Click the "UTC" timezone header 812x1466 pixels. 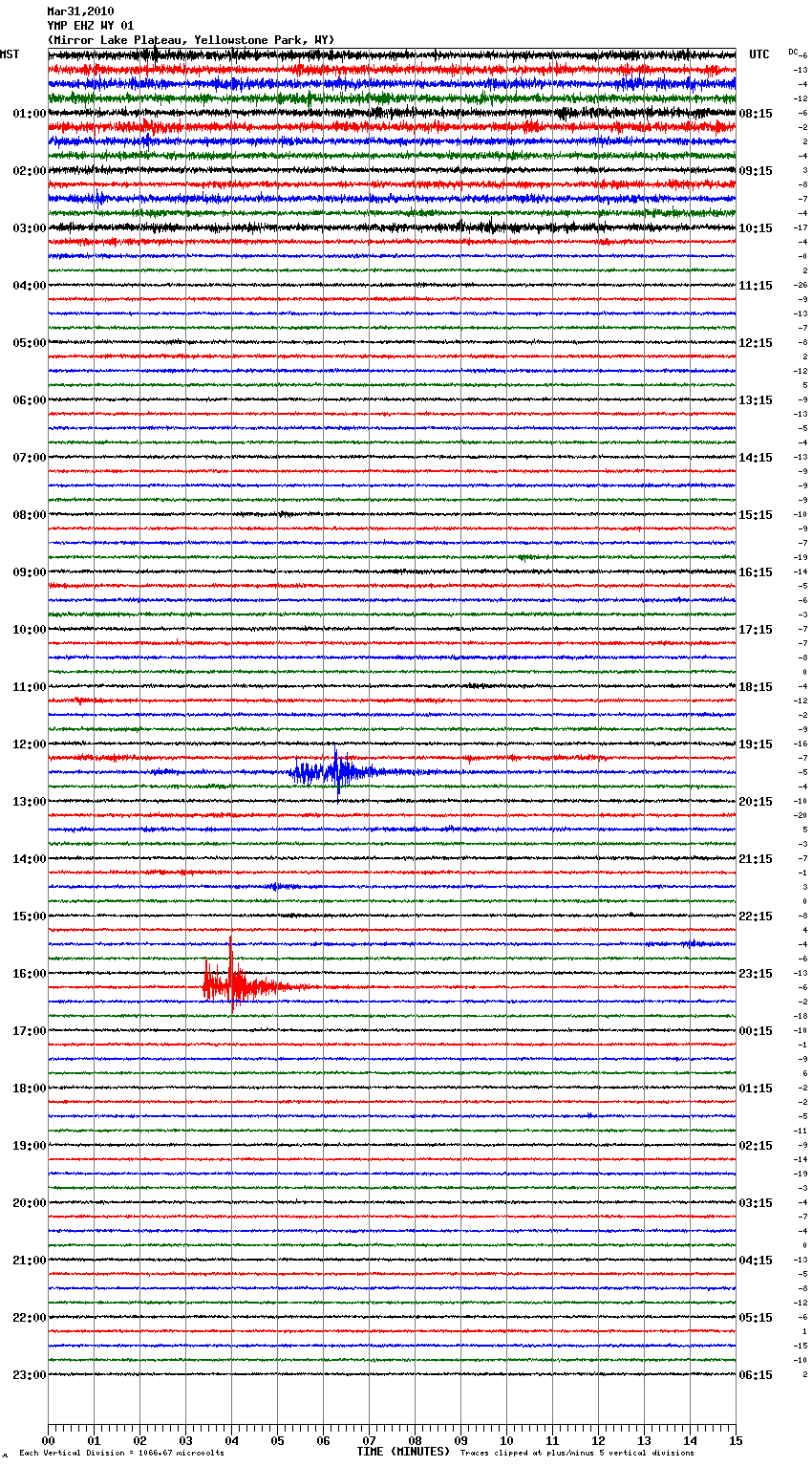[759, 54]
